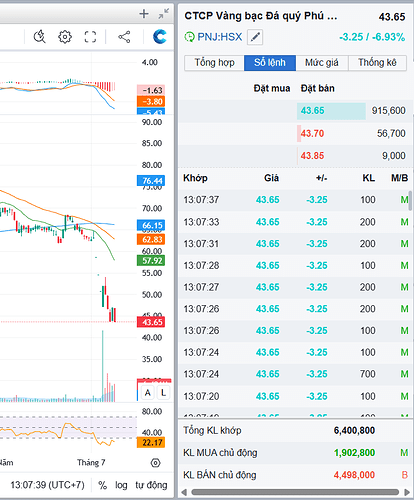Click the blue 76.44 price axis label
Screen dimensions: 414x500
151,181
